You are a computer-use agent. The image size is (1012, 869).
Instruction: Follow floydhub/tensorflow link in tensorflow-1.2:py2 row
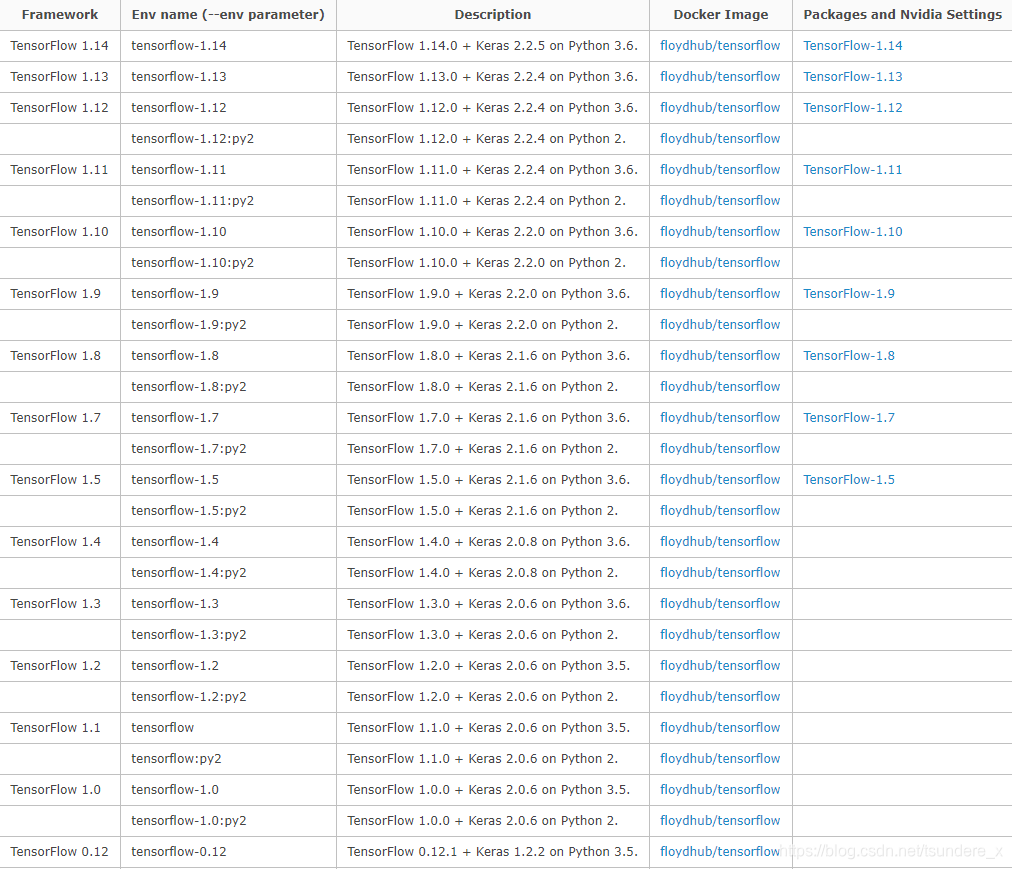pos(720,697)
